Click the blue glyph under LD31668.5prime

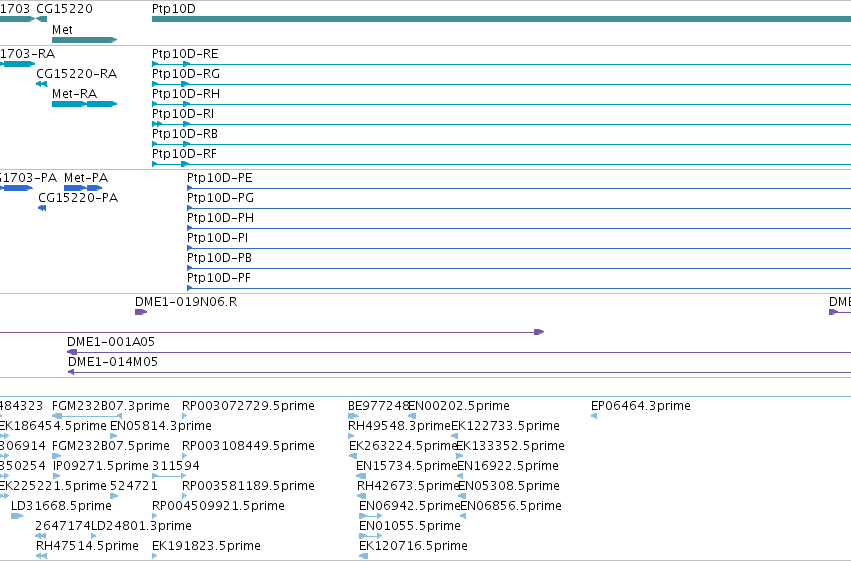17,516
